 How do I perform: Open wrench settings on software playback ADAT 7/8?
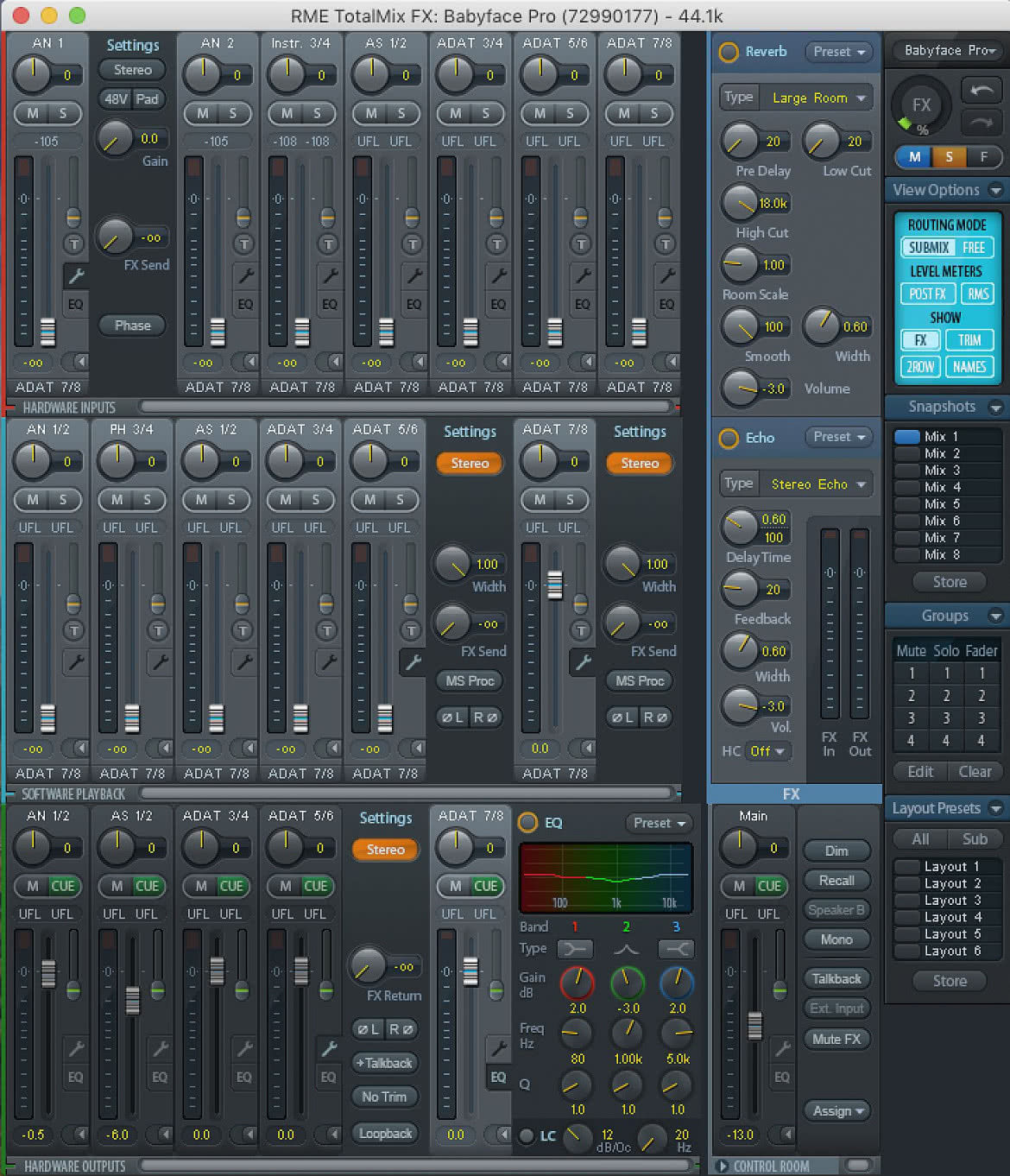click(582, 662)
